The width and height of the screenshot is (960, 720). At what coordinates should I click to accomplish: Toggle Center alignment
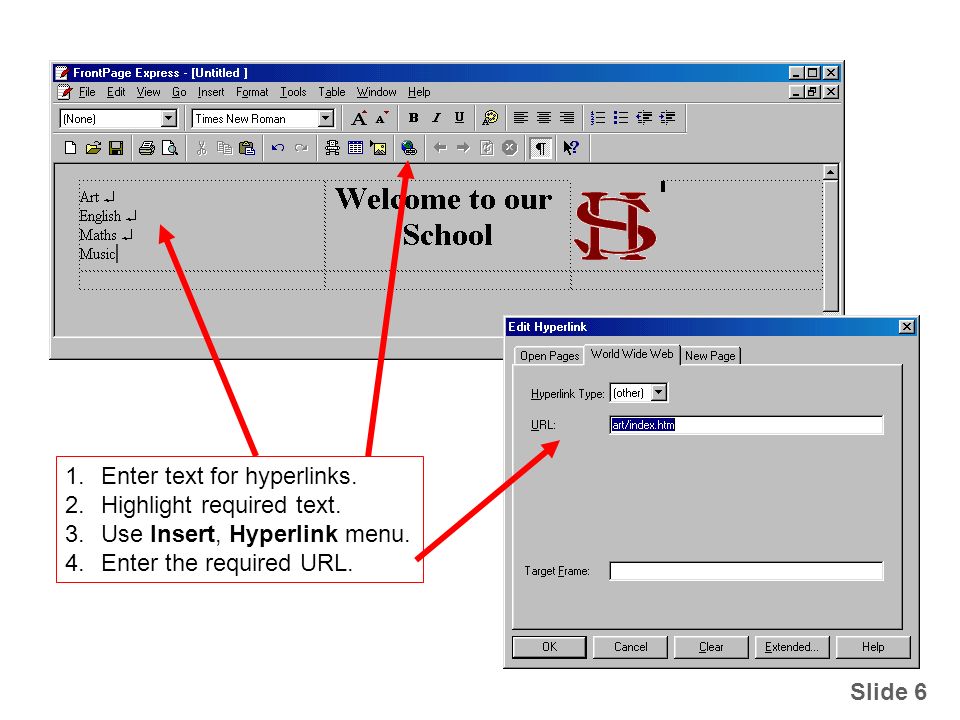pos(544,118)
